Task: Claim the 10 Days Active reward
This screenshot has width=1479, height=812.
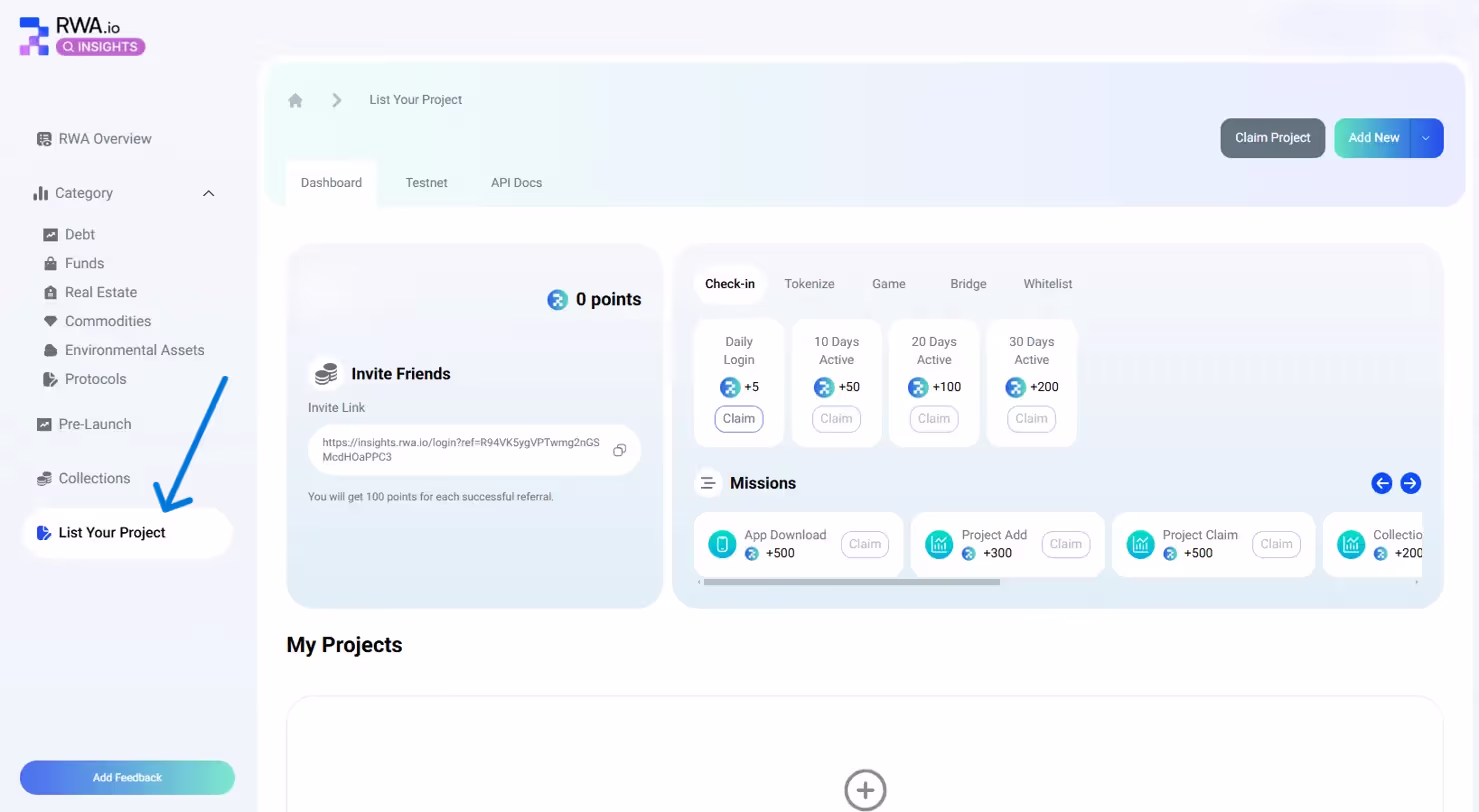Action: coord(836,419)
